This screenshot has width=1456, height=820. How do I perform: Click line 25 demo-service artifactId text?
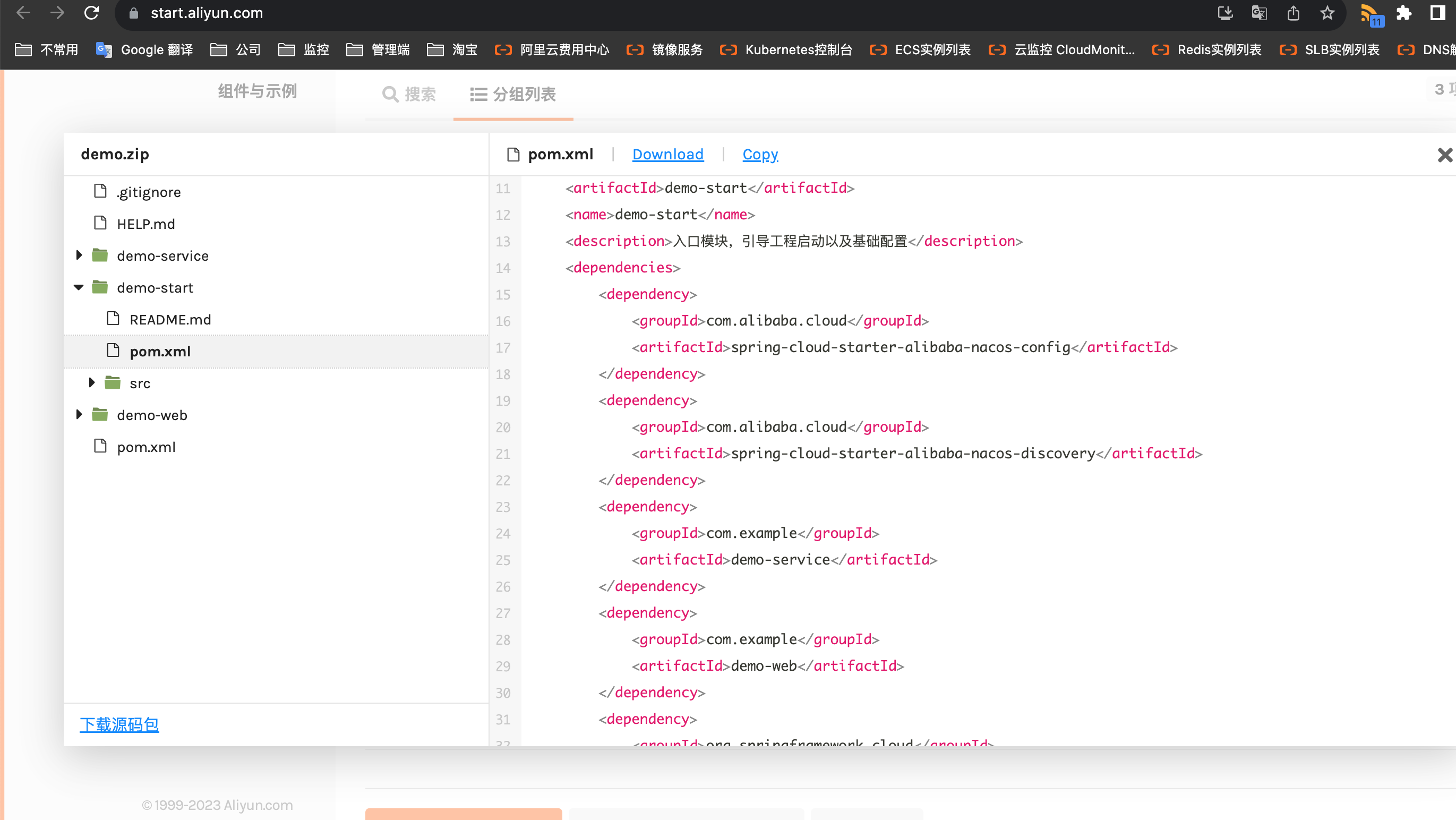780,559
